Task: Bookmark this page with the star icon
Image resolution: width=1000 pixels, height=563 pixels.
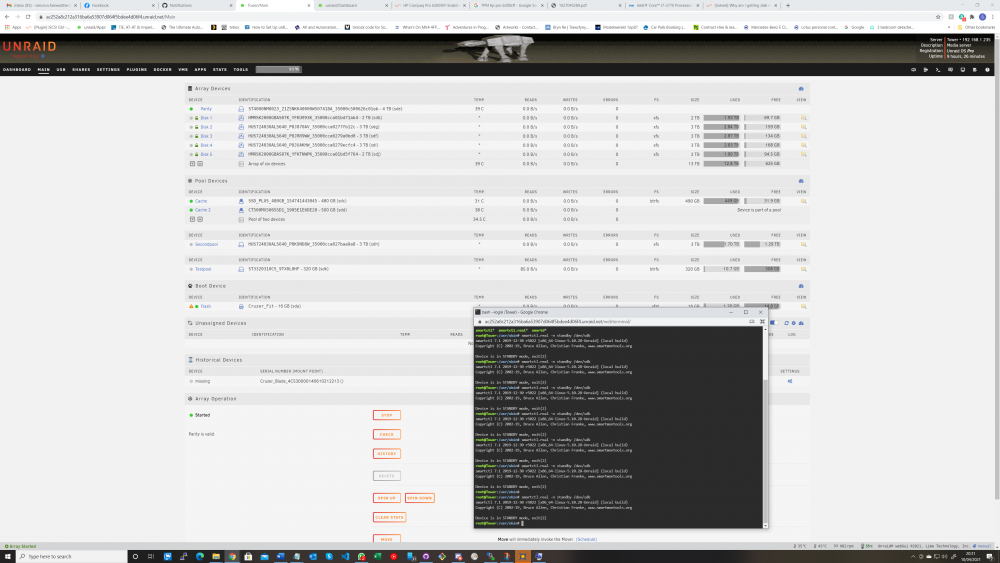Action: (x=938, y=17)
